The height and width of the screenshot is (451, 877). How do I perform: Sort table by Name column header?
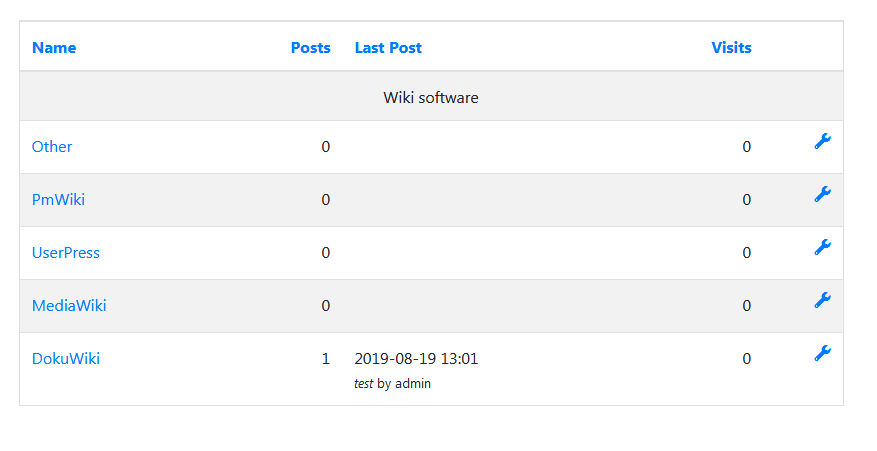coord(54,48)
